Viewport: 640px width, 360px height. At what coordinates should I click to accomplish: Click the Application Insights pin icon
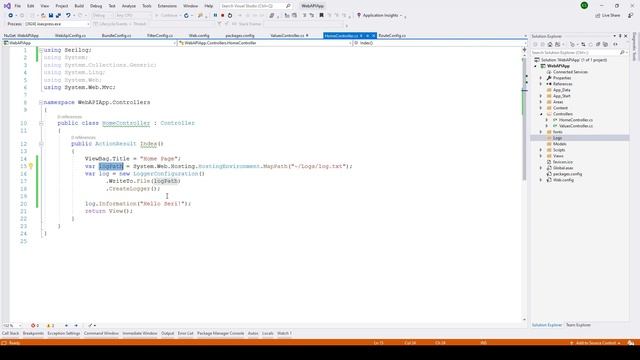359,15
